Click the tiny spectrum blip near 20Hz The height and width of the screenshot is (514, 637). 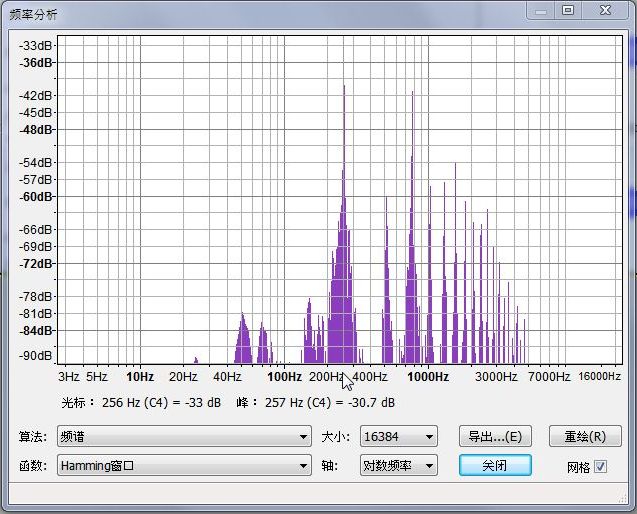[196, 360]
